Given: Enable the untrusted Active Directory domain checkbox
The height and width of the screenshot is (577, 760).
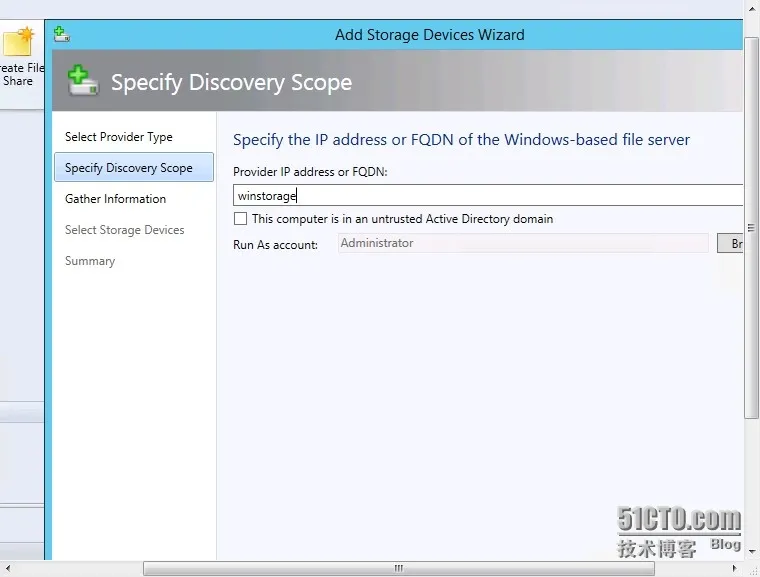Looking at the screenshot, I should 240,219.
